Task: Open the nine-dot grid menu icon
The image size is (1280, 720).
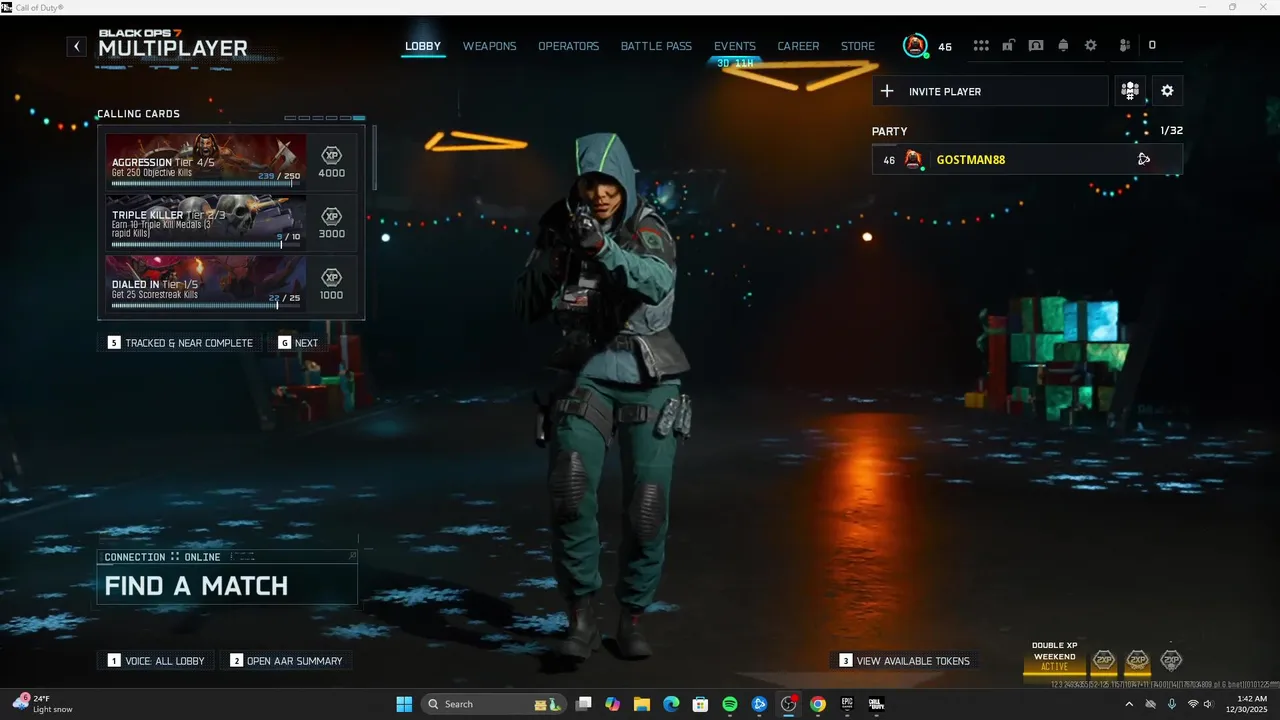Action: pos(981,46)
